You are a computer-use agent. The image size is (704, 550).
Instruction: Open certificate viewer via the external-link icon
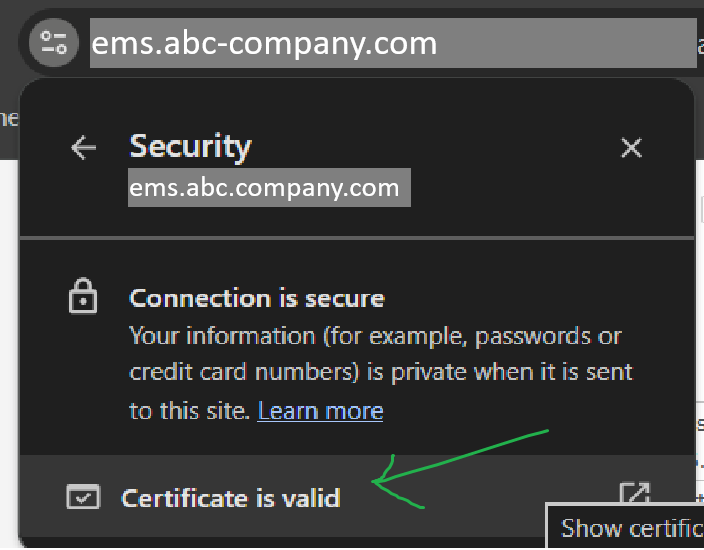[635, 494]
